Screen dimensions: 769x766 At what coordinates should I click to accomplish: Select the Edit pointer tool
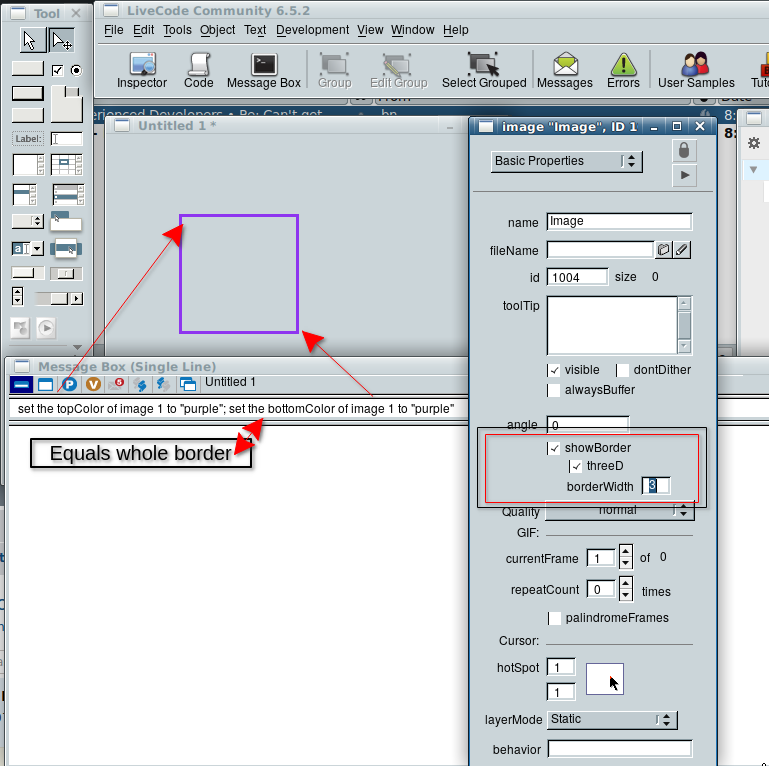(62, 40)
